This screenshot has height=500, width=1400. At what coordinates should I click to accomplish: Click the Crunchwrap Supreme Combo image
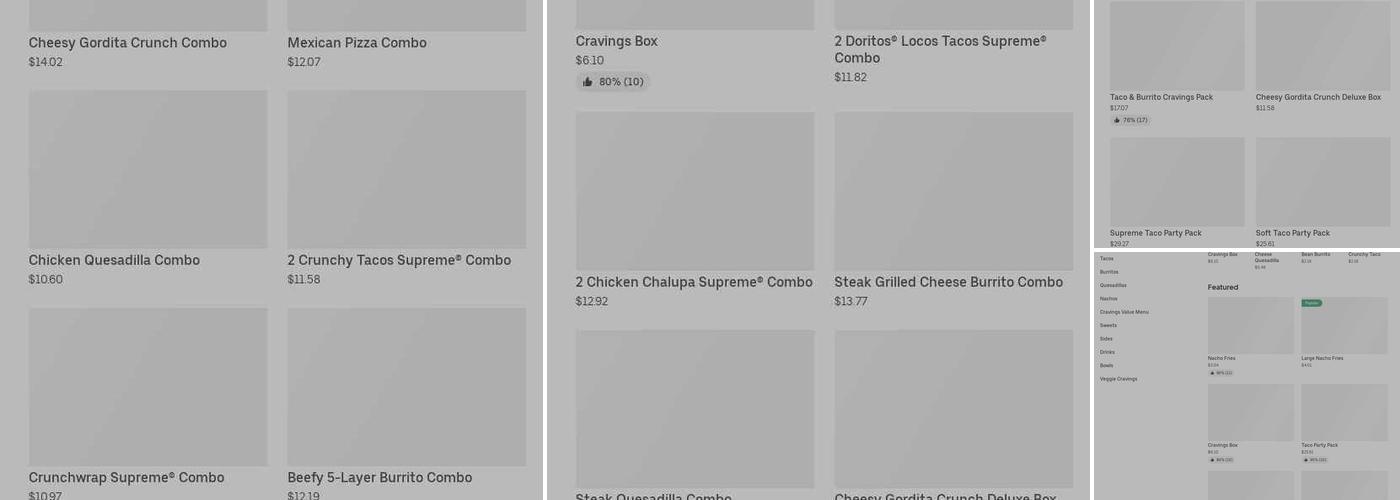pos(148,386)
